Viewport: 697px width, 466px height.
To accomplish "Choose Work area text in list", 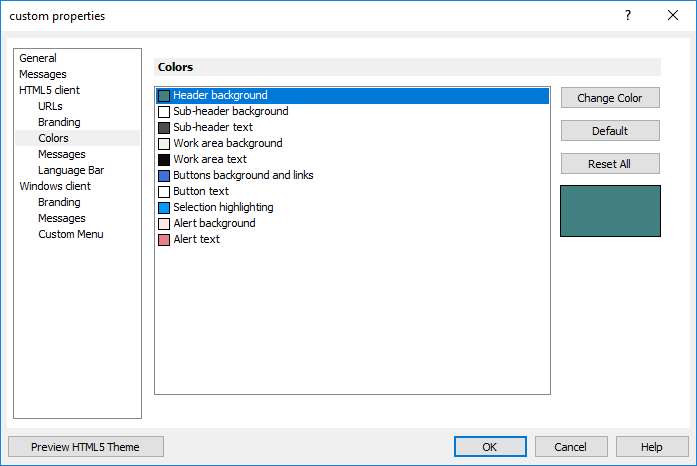I will point(209,160).
